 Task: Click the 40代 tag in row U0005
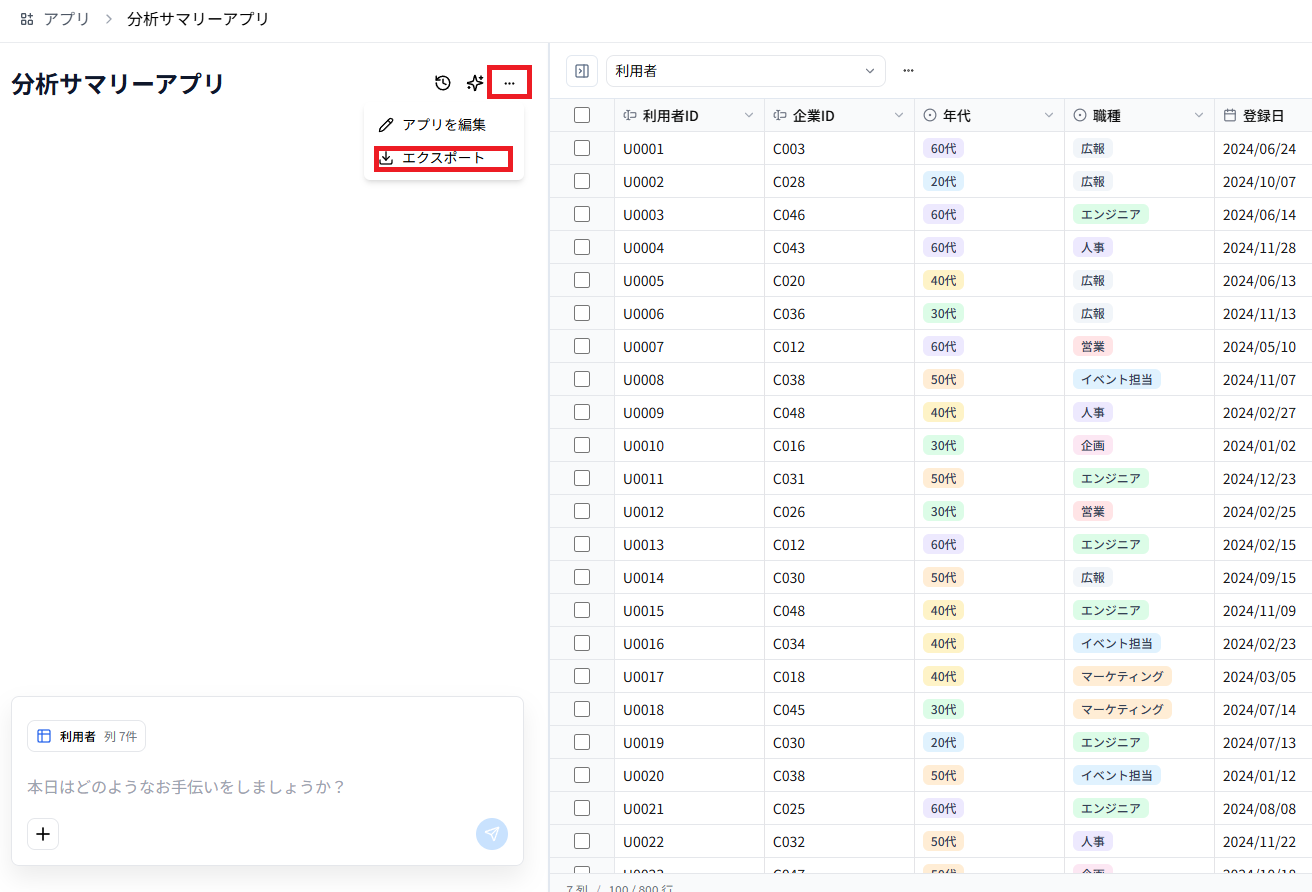coord(943,280)
